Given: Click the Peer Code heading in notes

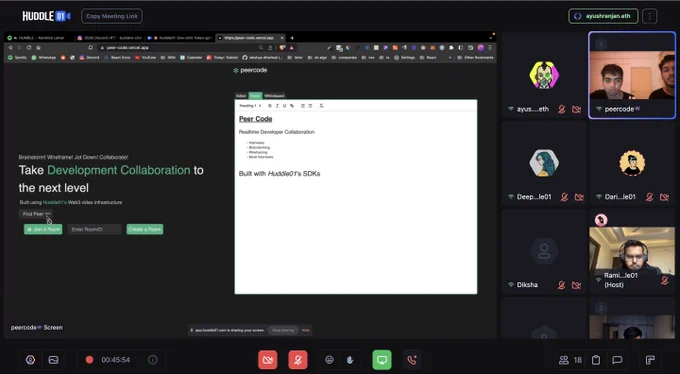Looking at the screenshot, I should 255,119.
